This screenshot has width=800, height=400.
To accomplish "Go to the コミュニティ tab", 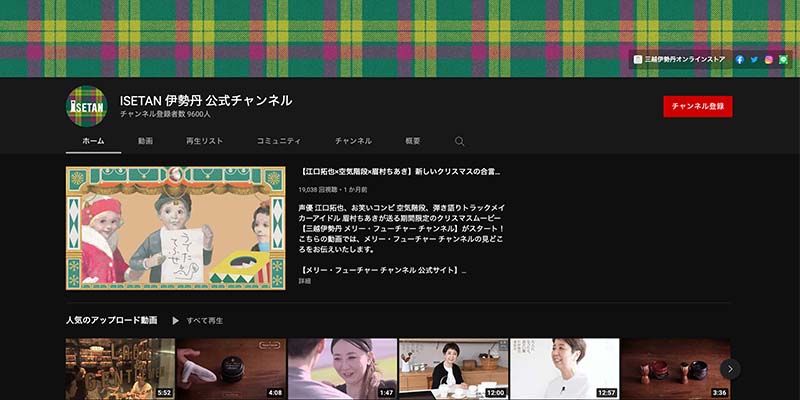I will tap(279, 141).
